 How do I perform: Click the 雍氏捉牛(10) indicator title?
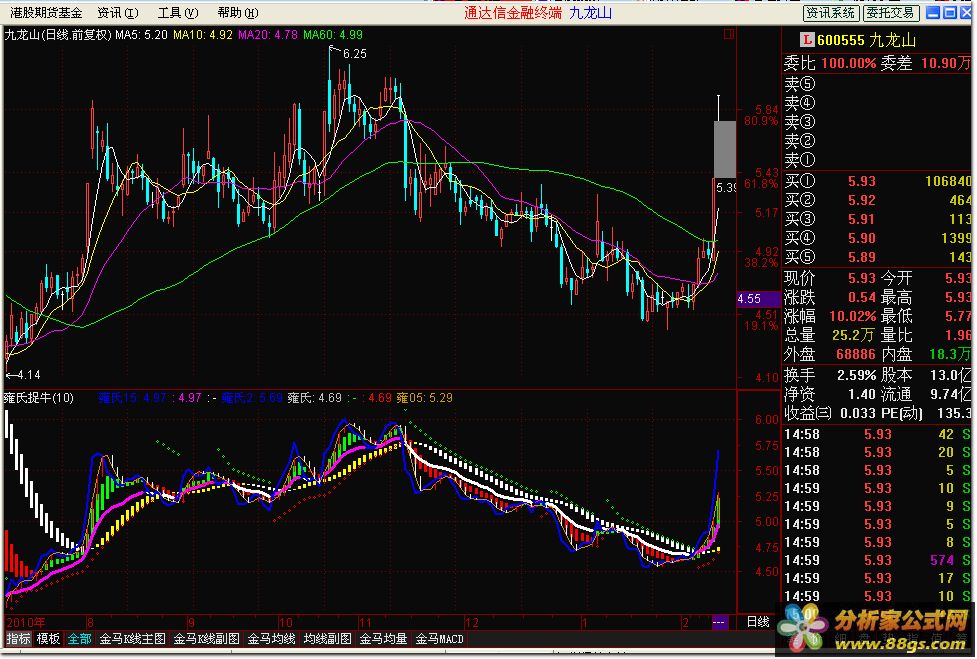(x=39, y=398)
